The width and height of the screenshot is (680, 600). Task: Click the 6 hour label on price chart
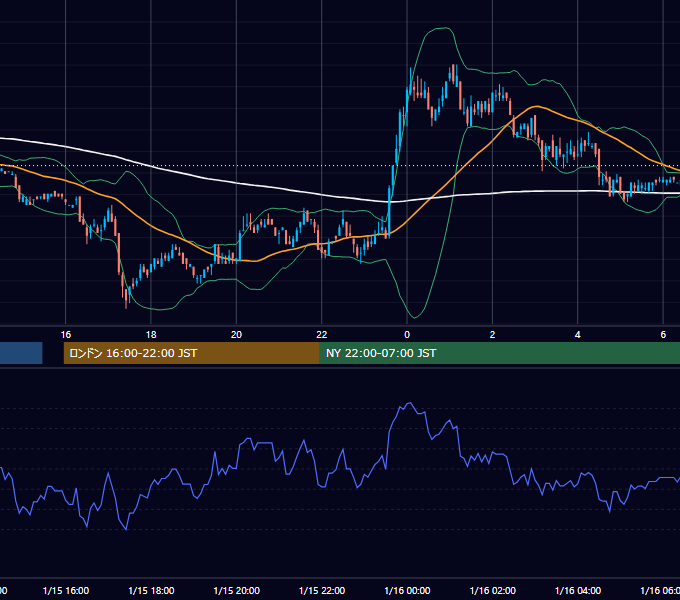pyautogui.click(x=663, y=335)
